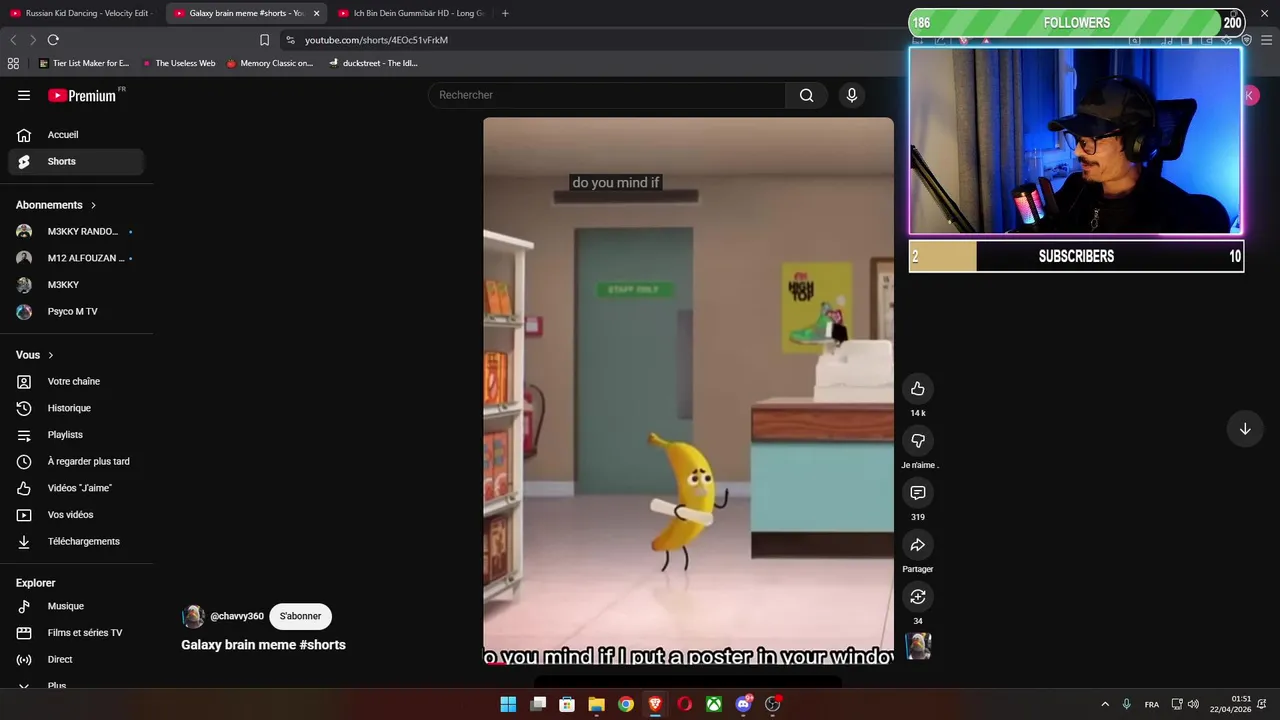Click the Rechercher search field
The width and height of the screenshot is (1280, 720).
click(x=607, y=95)
